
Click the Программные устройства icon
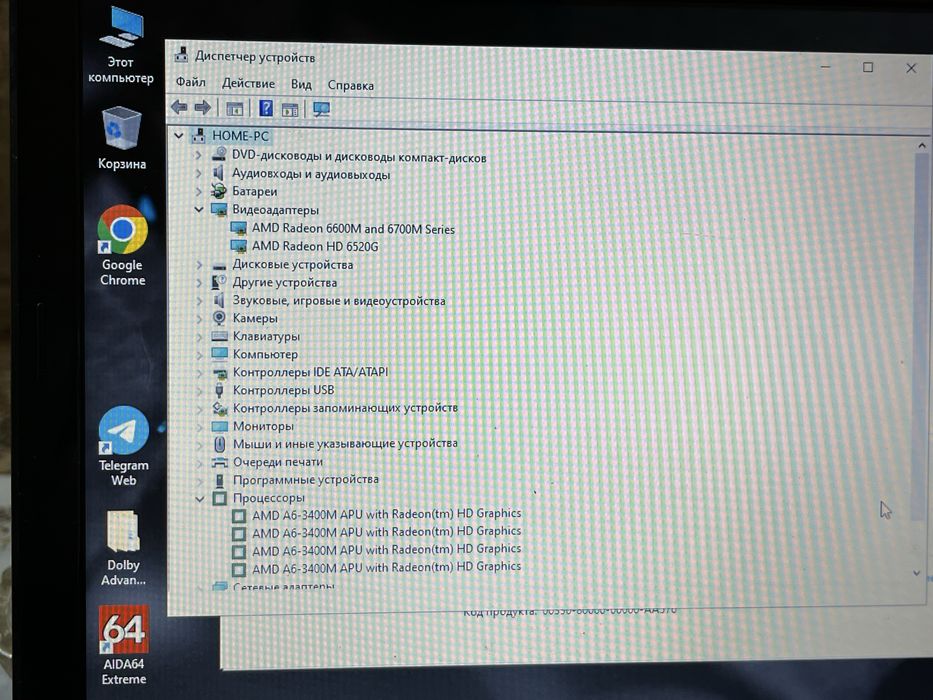tap(220, 480)
